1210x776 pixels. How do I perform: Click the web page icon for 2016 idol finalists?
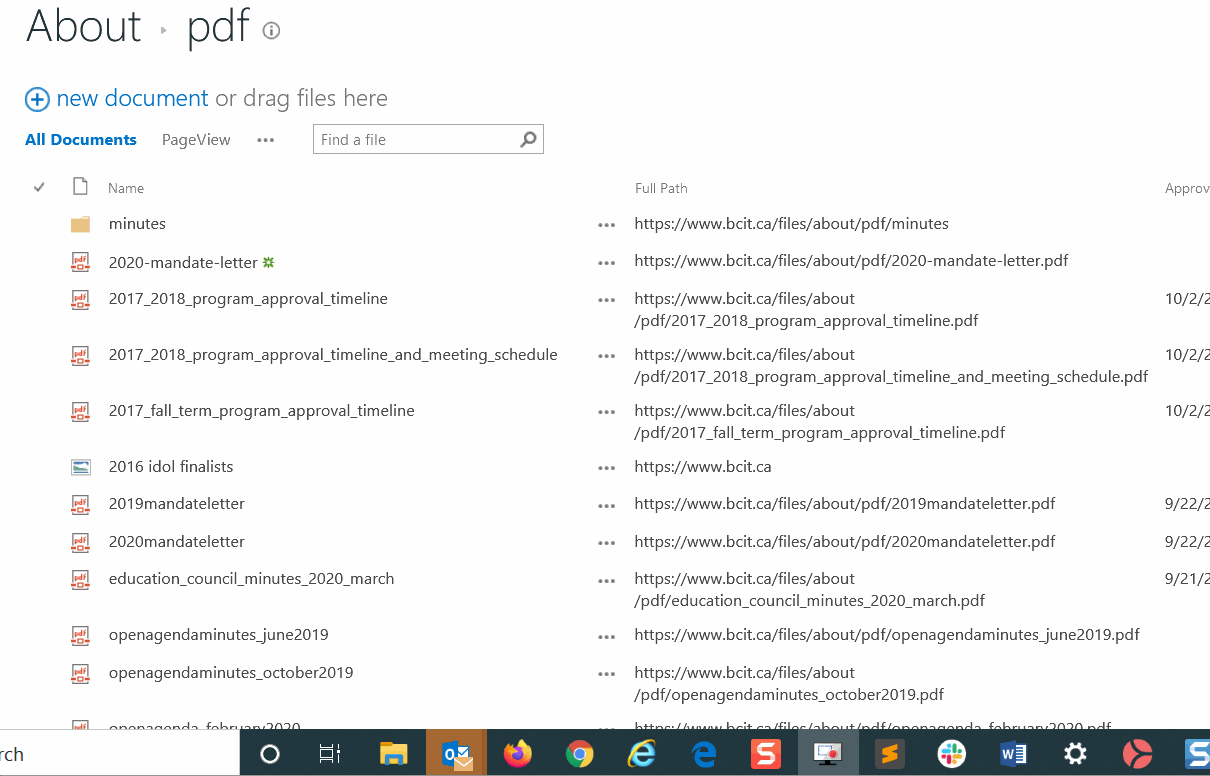(80, 466)
